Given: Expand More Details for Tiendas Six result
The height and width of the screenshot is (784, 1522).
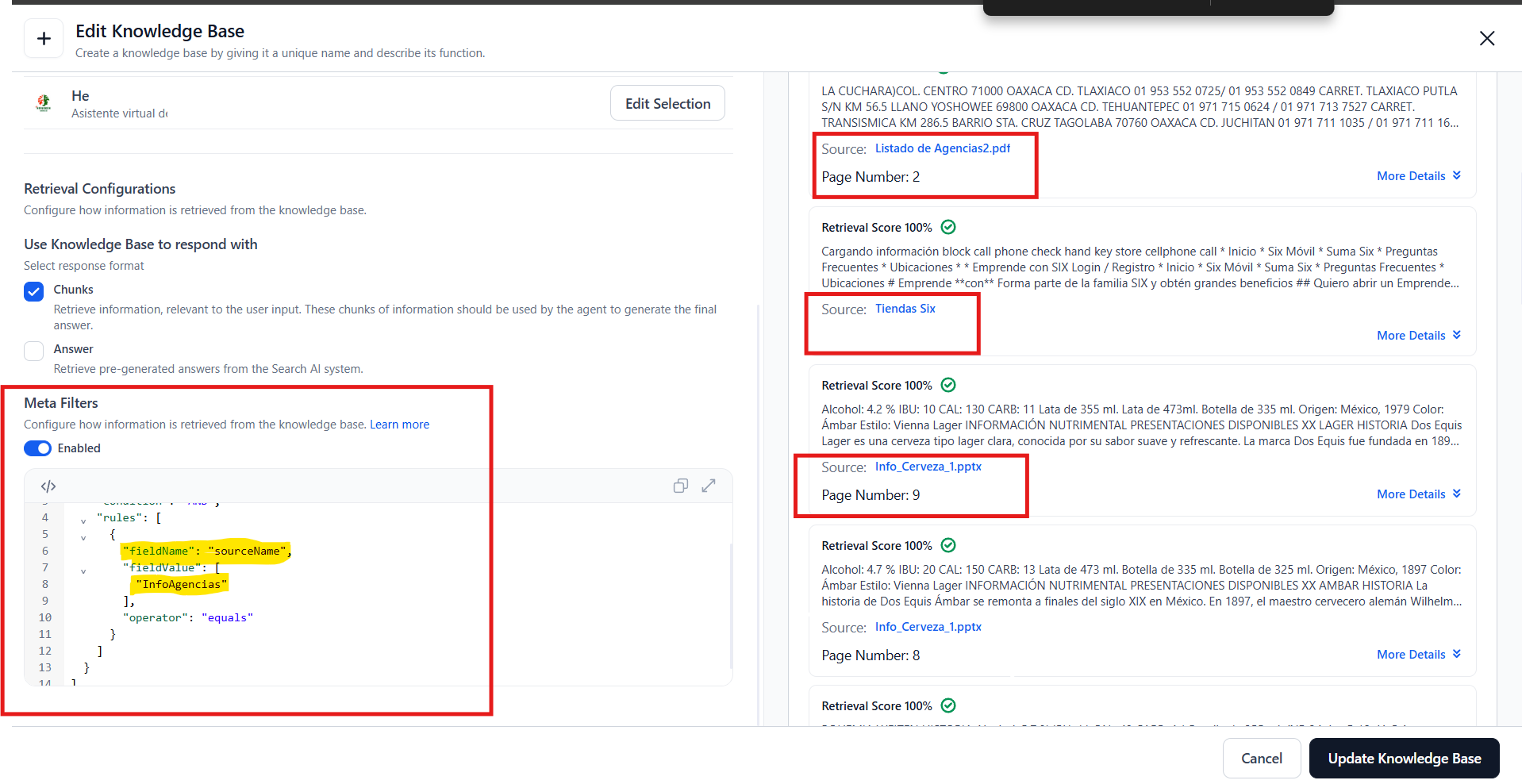Looking at the screenshot, I should [x=1418, y=336].
